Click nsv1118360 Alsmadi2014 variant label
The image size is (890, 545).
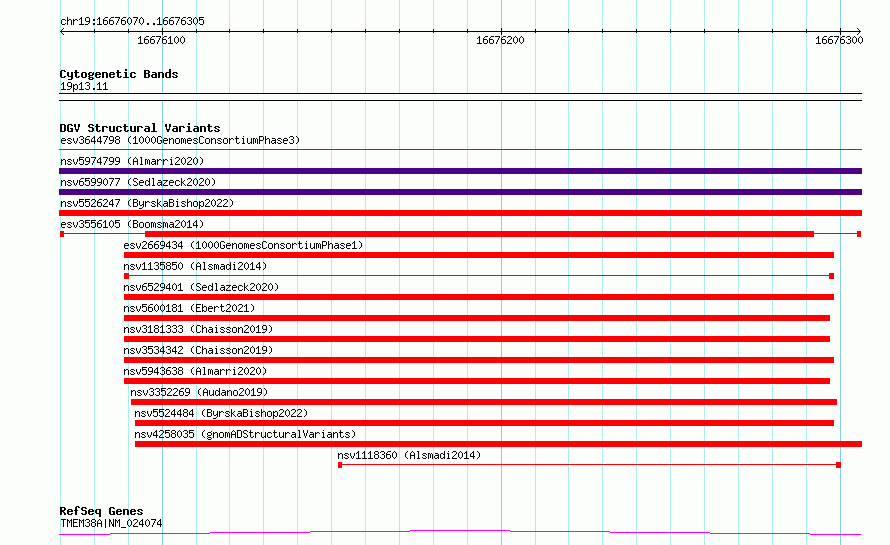409,455
